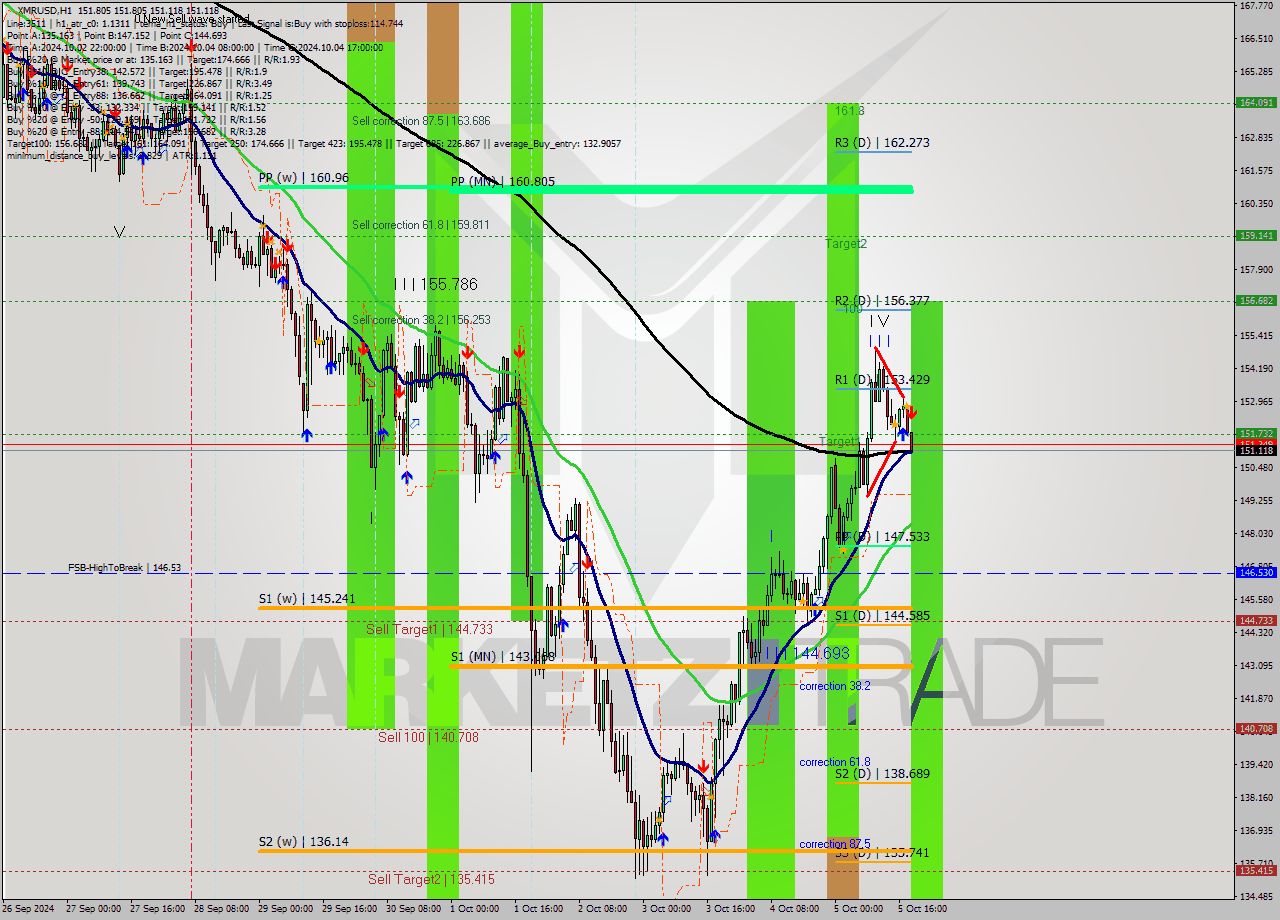
Task: Select the 154.190 price axis value
Action: (x=1256, y=369)
